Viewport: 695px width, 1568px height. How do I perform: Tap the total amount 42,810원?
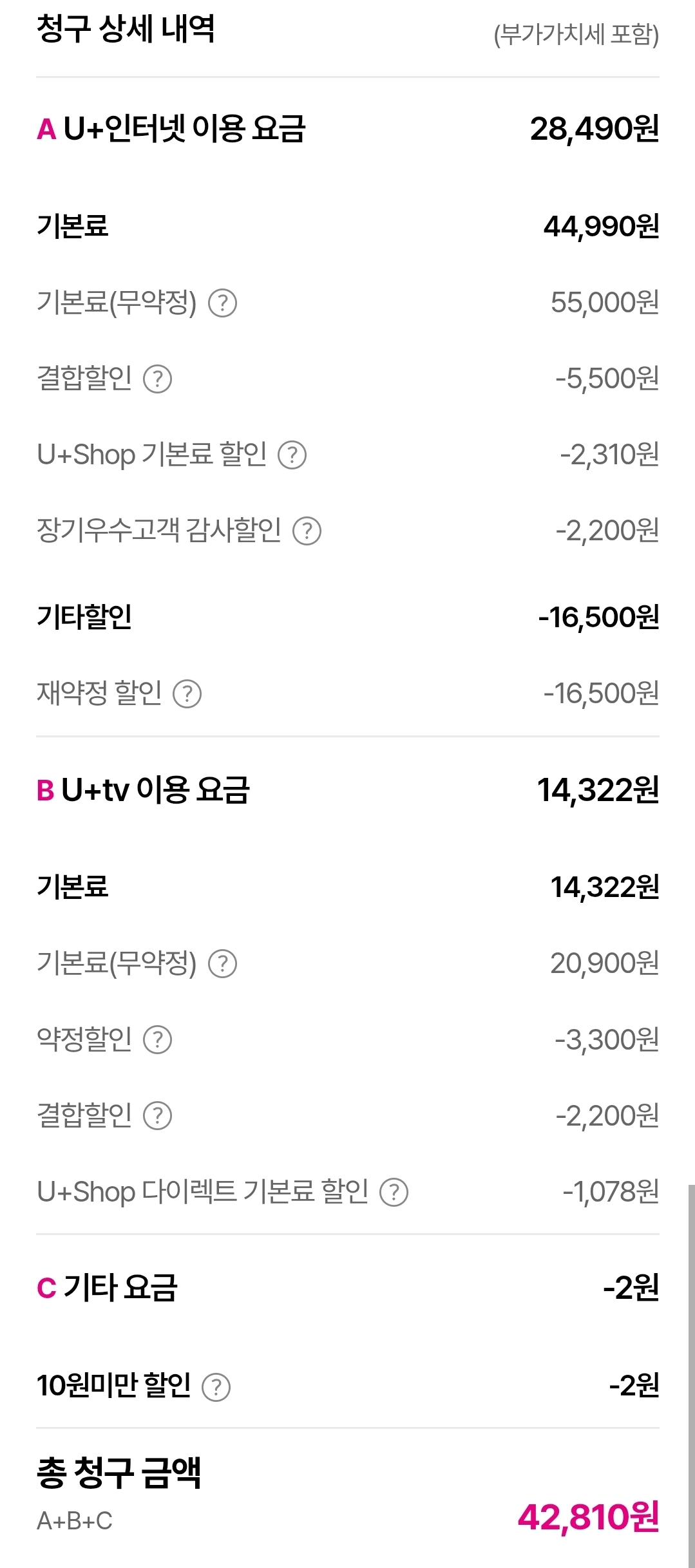(588, 1516)
